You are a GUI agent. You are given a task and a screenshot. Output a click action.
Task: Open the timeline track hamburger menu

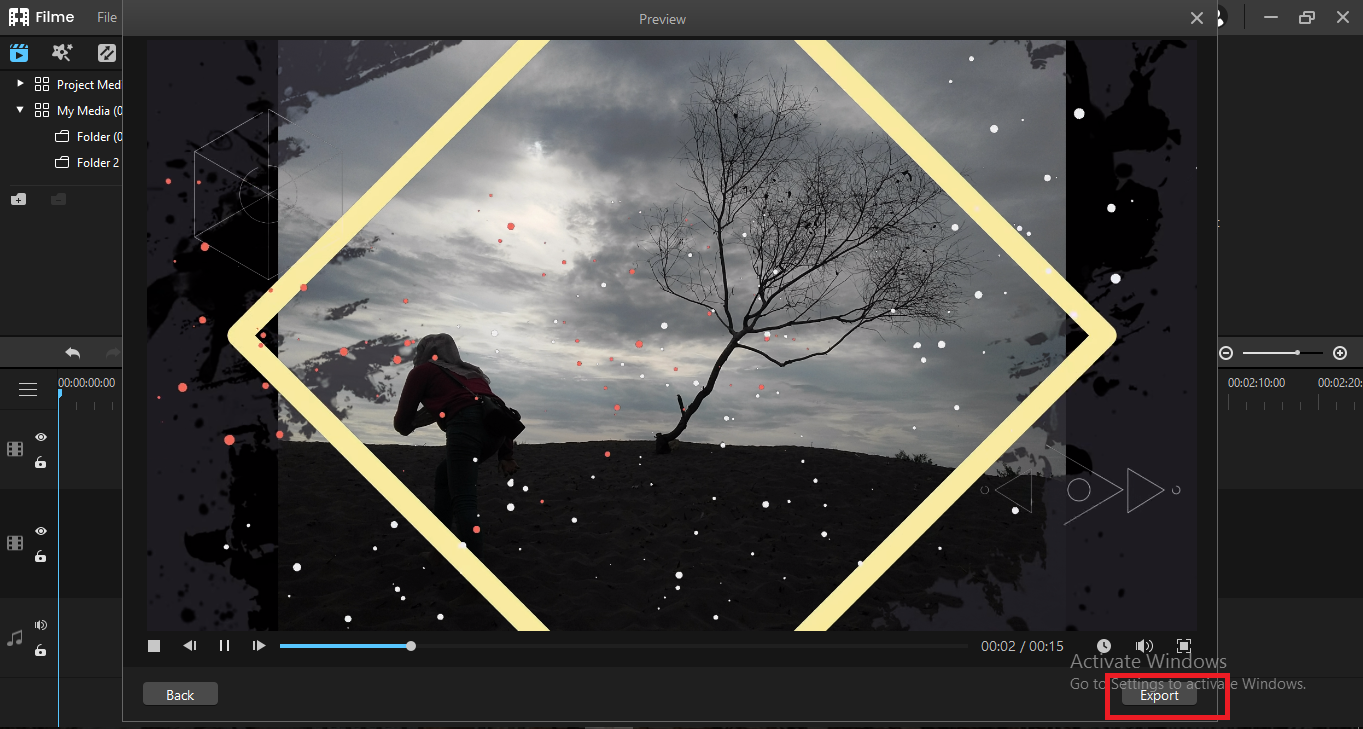pos(28,390)
